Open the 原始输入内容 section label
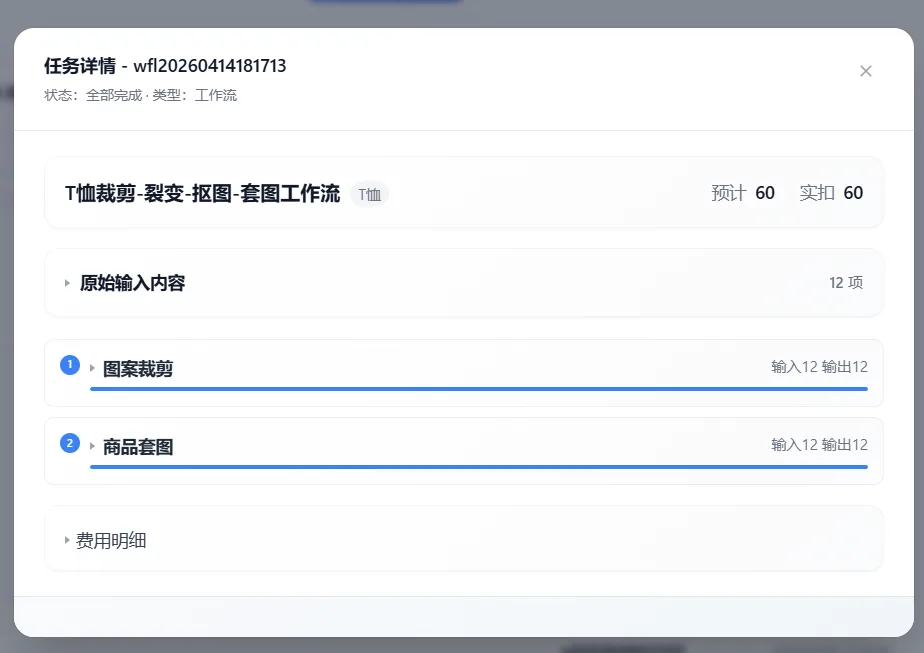 click(x=132, y=283)
